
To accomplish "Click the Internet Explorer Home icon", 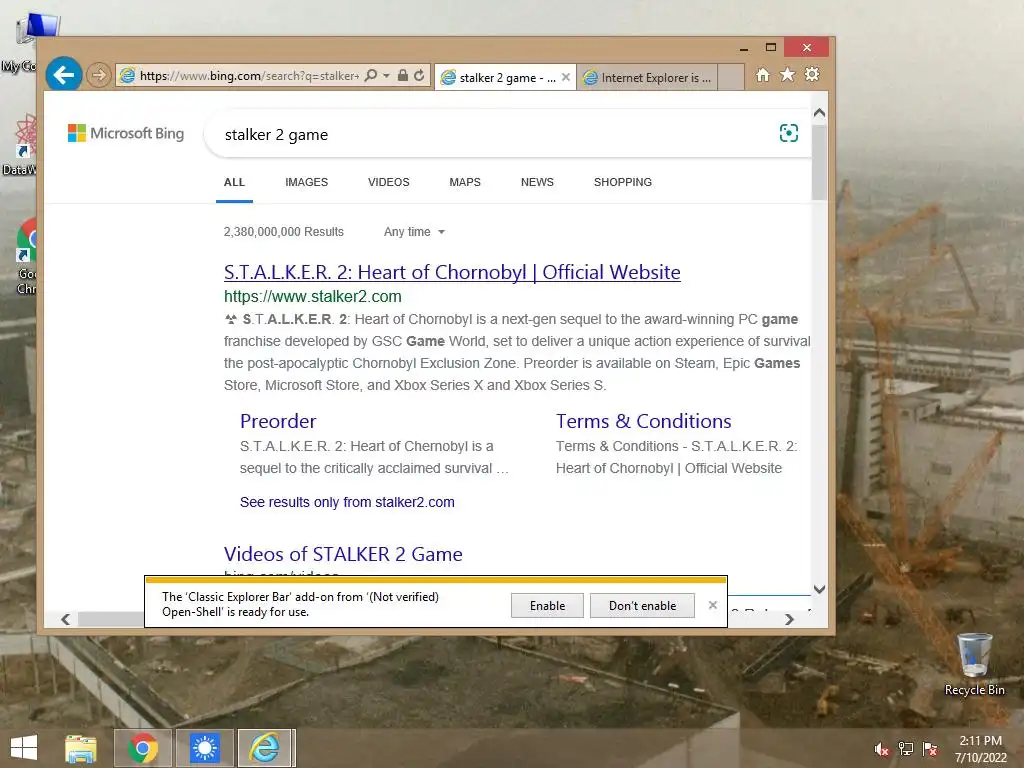I will [x=763, y=75].
